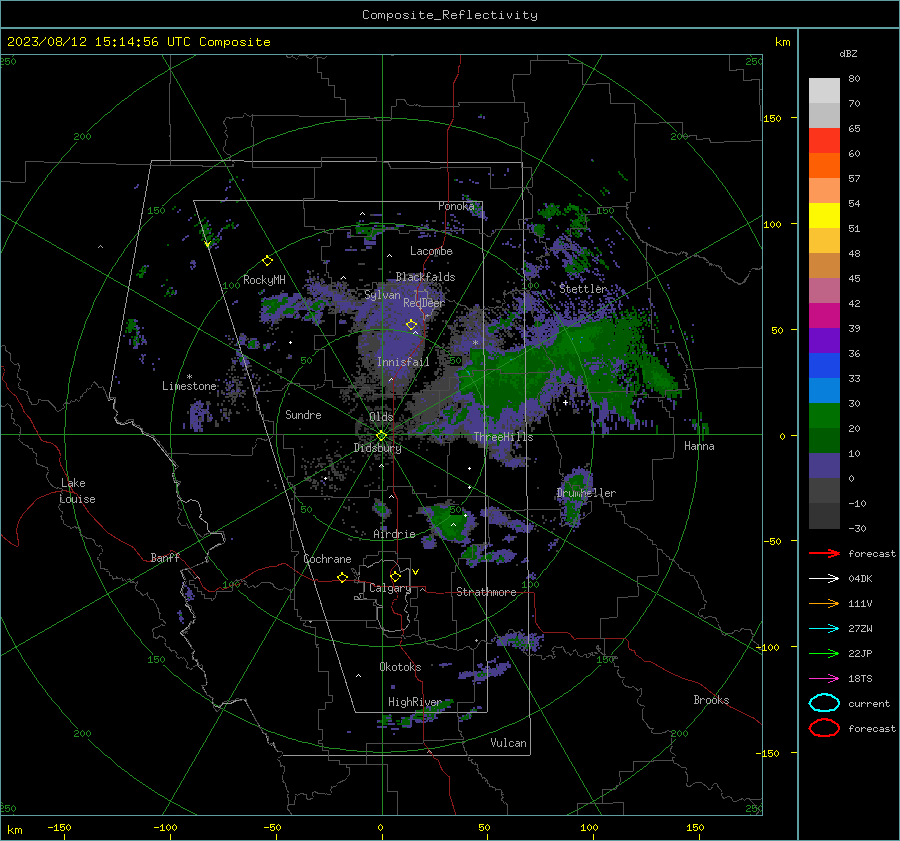The height and width of the screenshot is (841, 900).
Task: Click the echo cell over Drumheller
Action: point(574,495)
